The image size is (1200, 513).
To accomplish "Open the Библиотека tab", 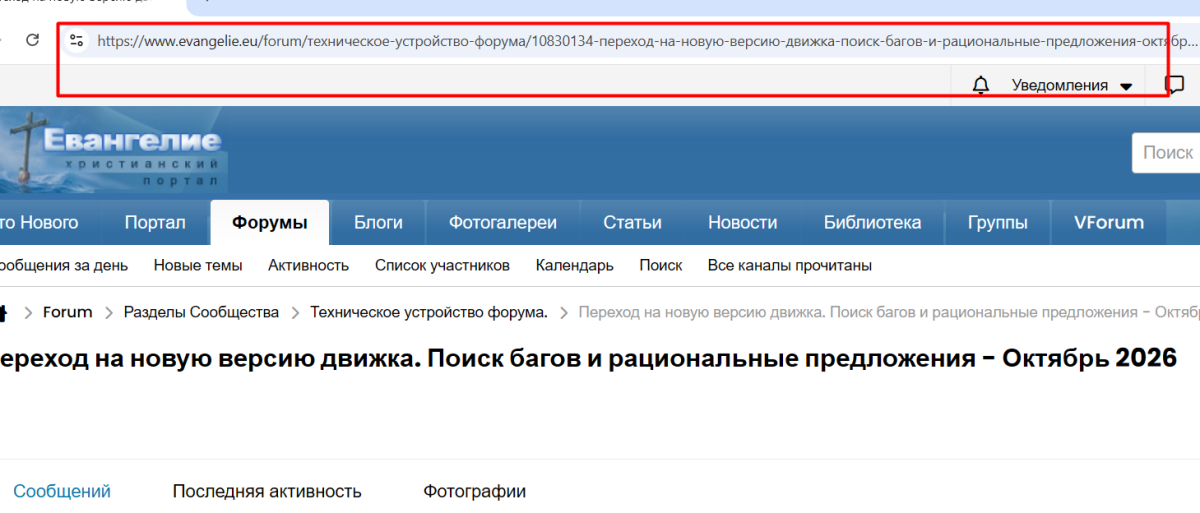I will coord(872,223).
